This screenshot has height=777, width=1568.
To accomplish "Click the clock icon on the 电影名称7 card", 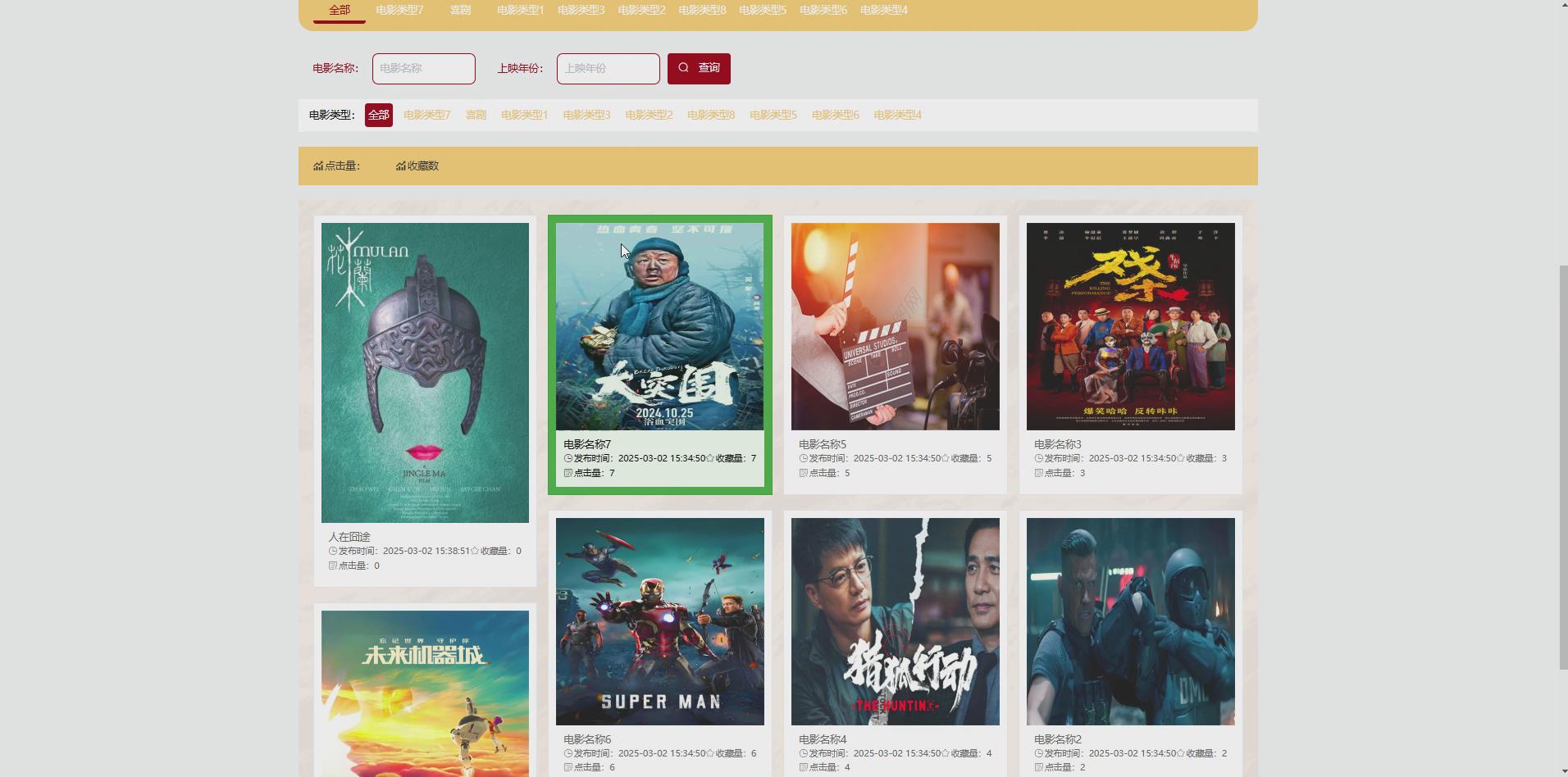I will (568, 459).
